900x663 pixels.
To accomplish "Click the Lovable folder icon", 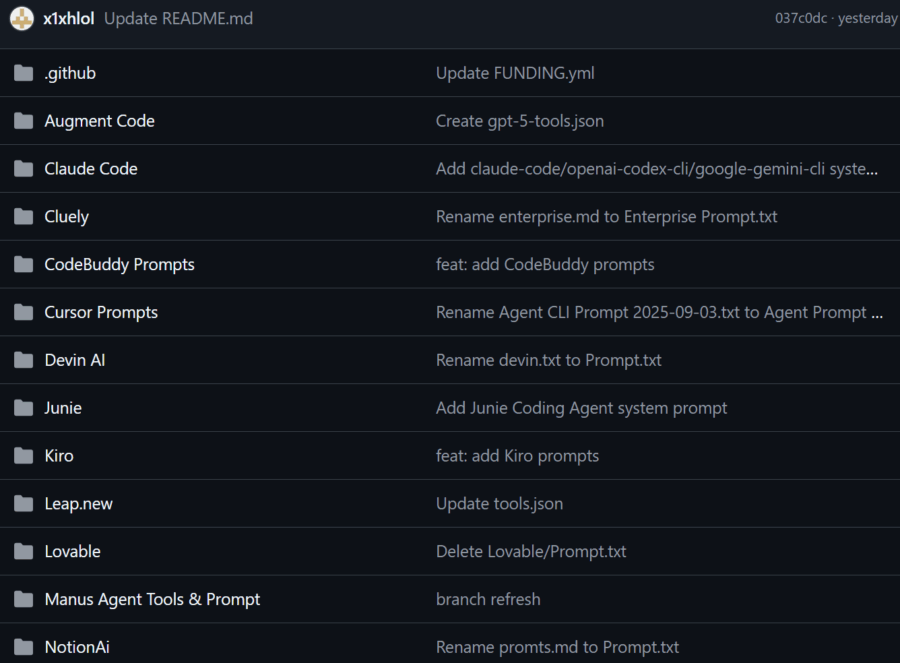I will (x=24, y=551).
